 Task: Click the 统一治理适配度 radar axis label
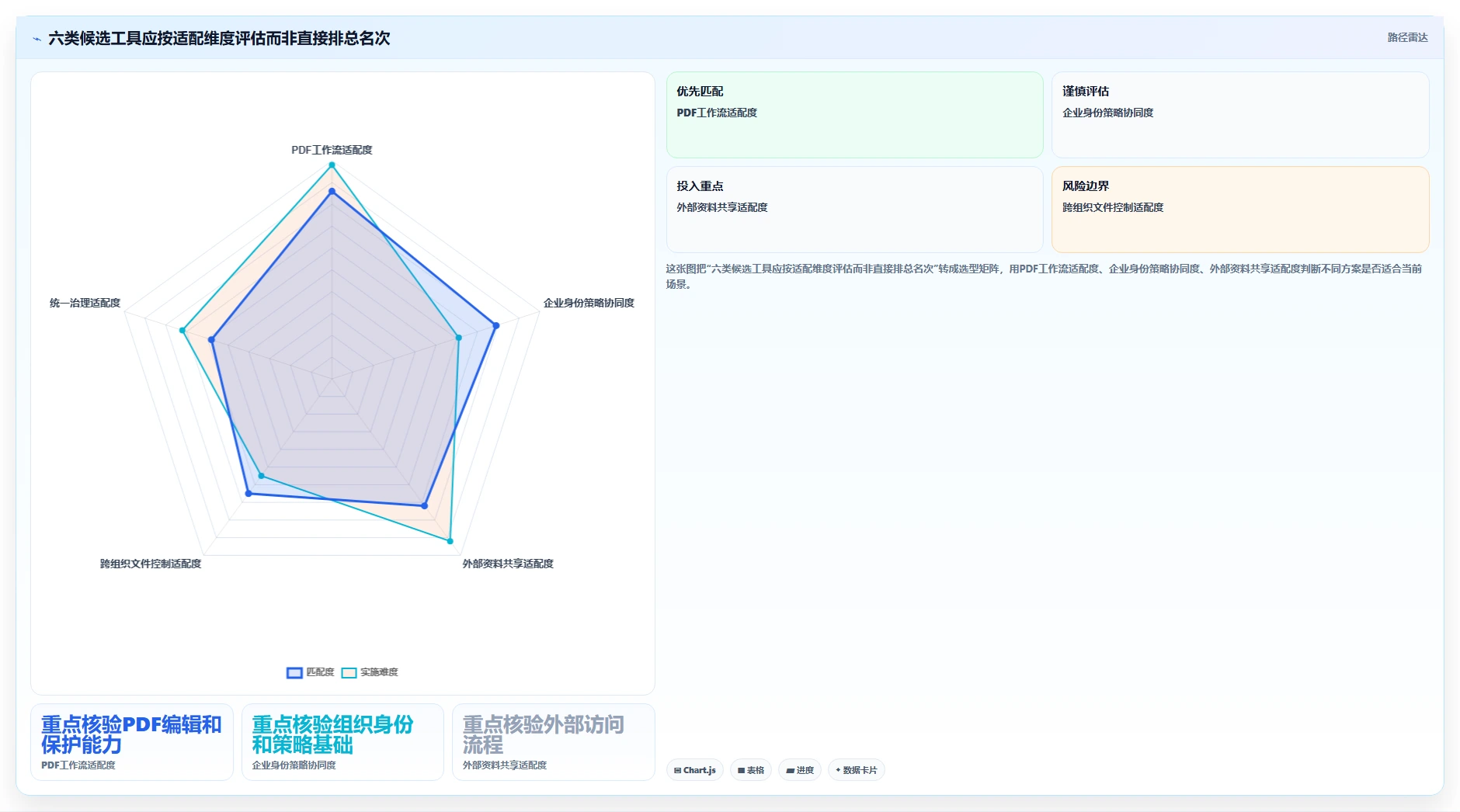(85, 303)
